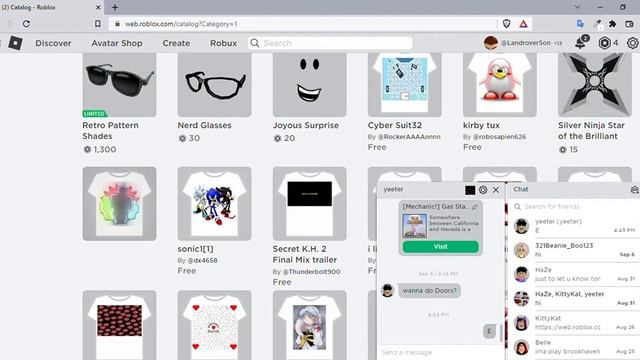This screenshot has height=360, width=640.
Task: Open creator @dx4658 profile link
Action: [202, 260]
